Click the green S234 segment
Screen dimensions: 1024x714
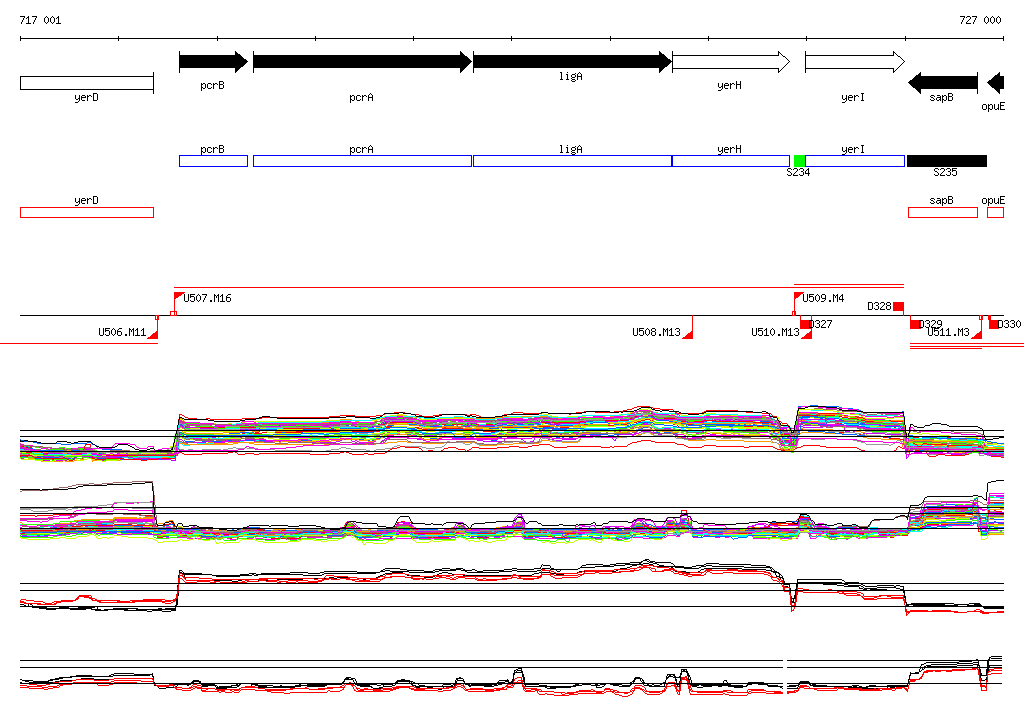(799, 161)
